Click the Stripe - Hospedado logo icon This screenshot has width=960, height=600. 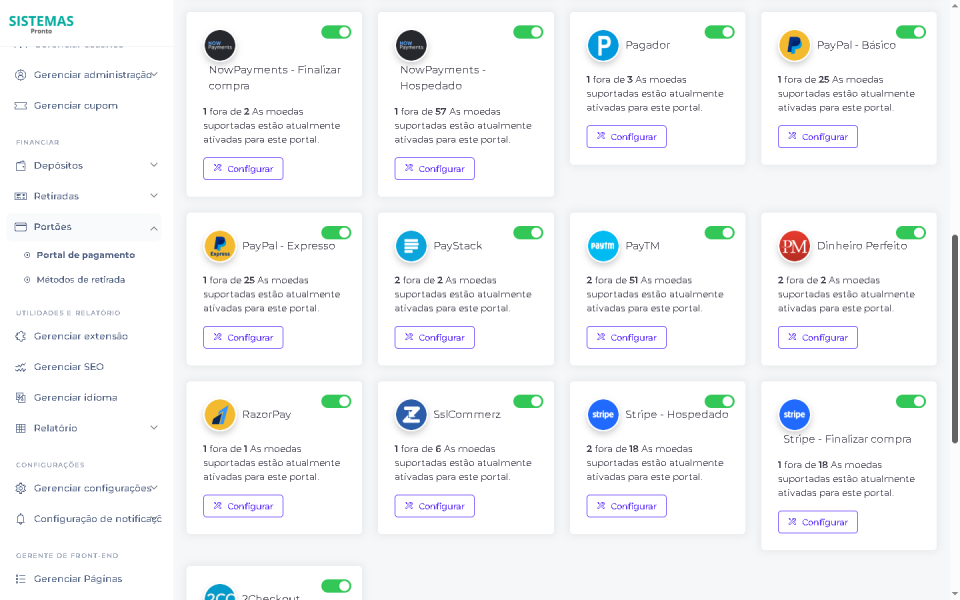[602, 415]
